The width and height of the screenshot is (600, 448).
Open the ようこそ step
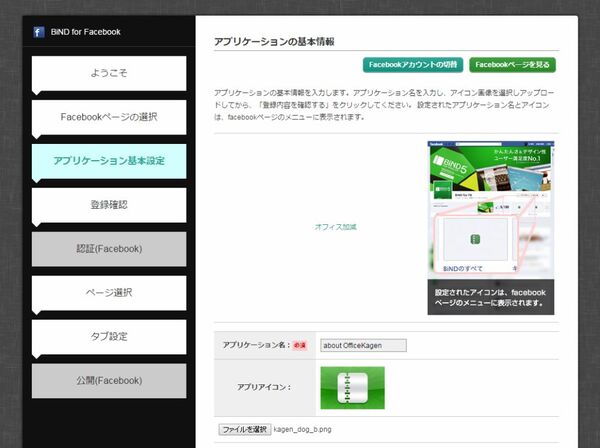click(x=109, y=73)
